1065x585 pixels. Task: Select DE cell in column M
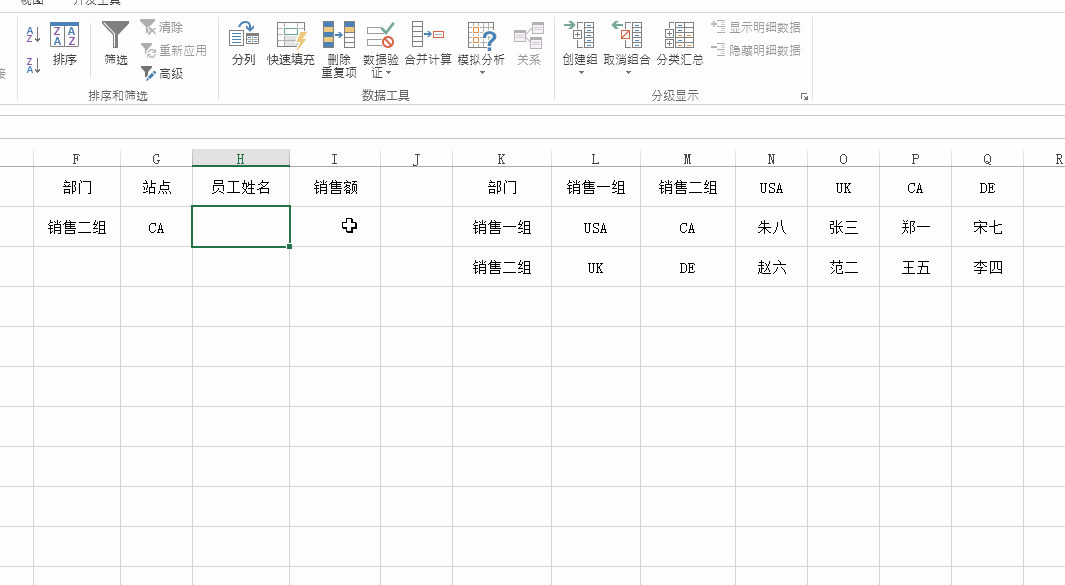[688, 267]
